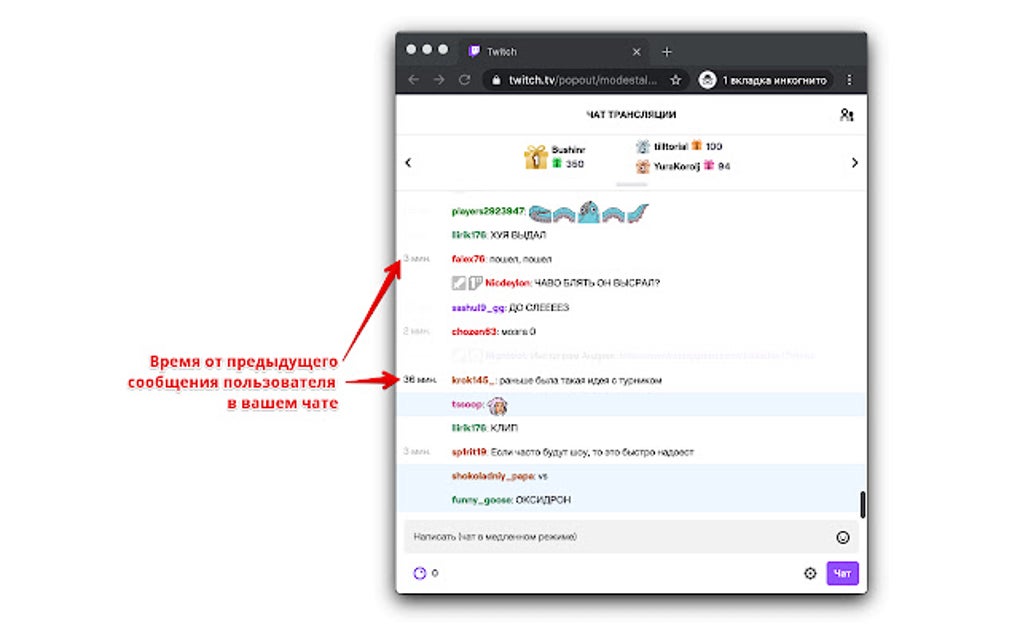Click the channel points icon near the counter
1020x638 pixels.
pyautogui.click(x=420, y=574)
